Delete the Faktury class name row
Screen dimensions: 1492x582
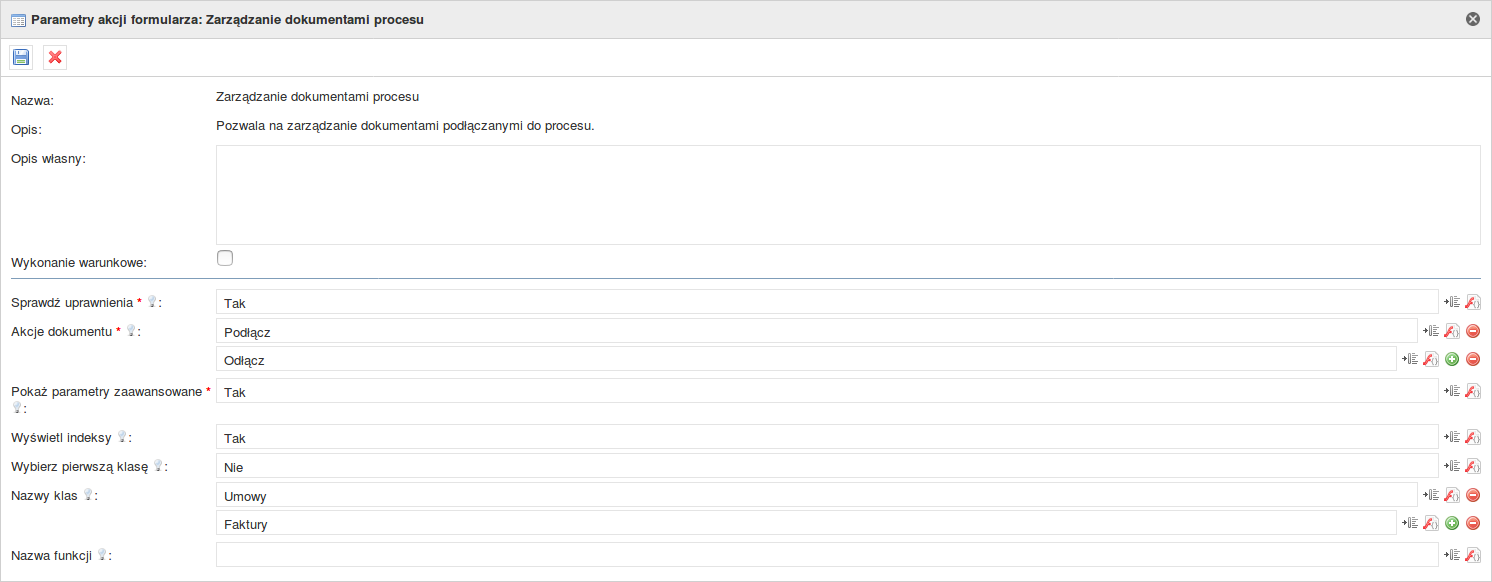click(x=1473, y=523)
